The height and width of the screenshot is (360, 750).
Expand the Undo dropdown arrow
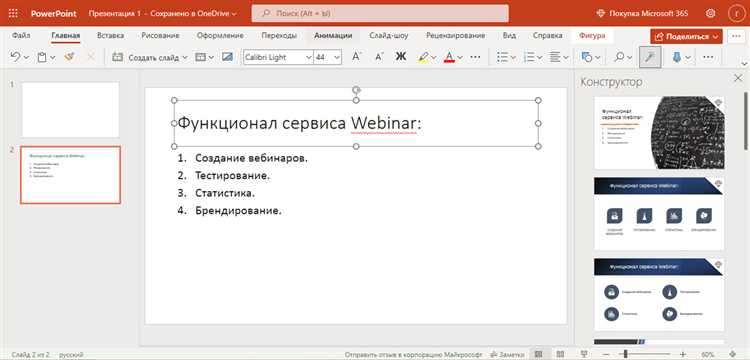pyautogui.click(x=26, y=57)
